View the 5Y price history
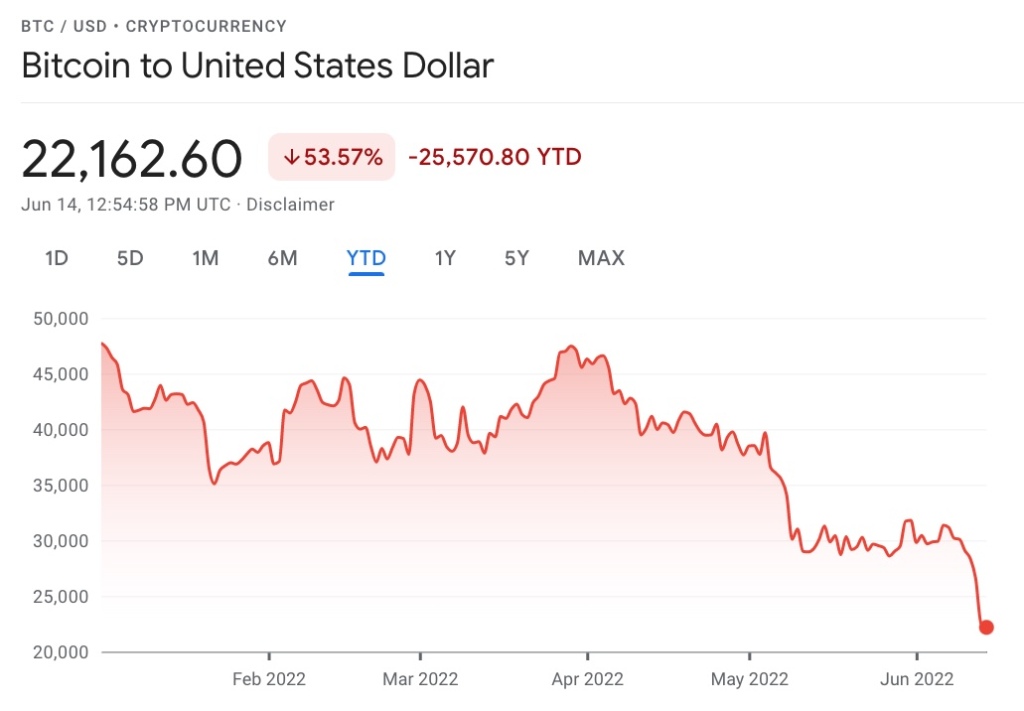1024x711 pixels. 516,258
